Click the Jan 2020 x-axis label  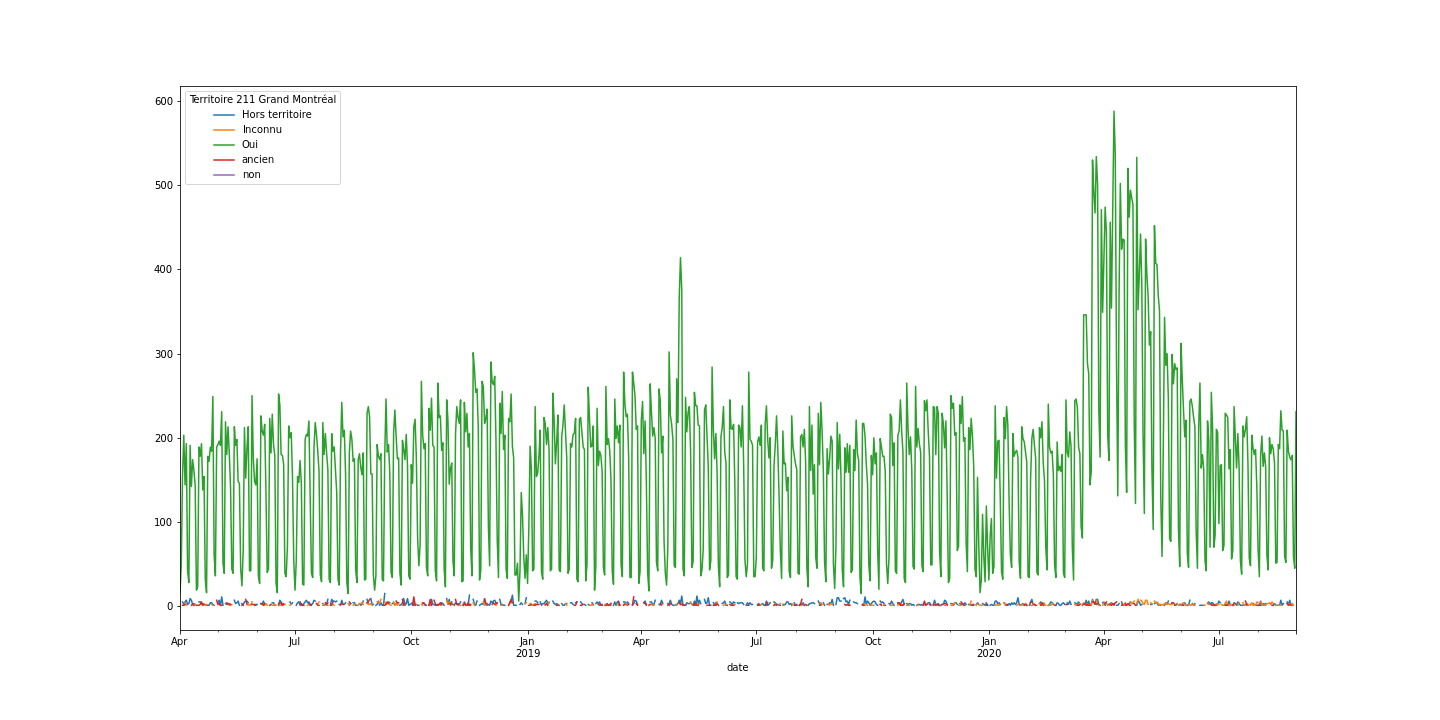(x=988, y=647)
